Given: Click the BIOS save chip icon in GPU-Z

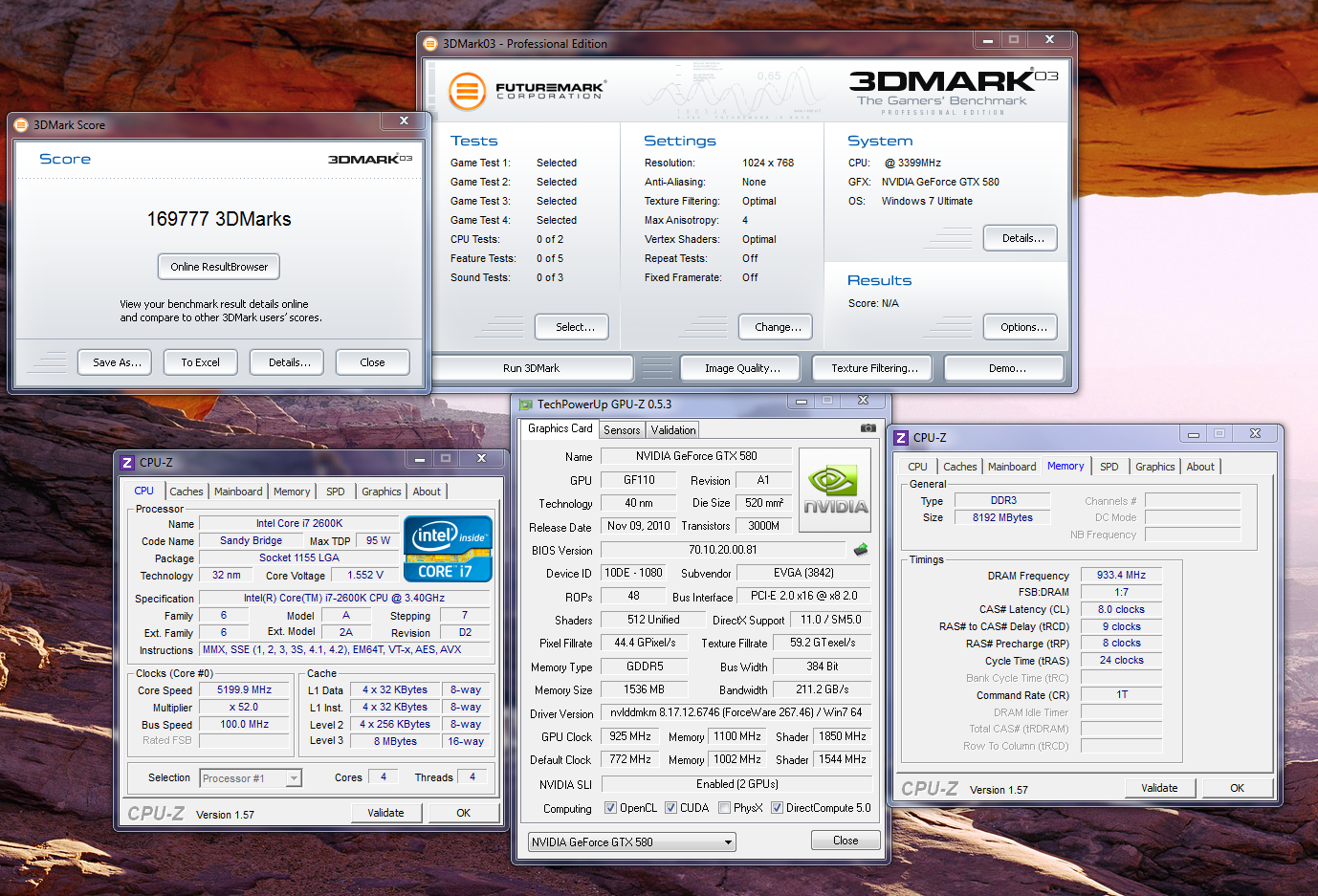Looking at the screenshot, I should tap(861, 549).
